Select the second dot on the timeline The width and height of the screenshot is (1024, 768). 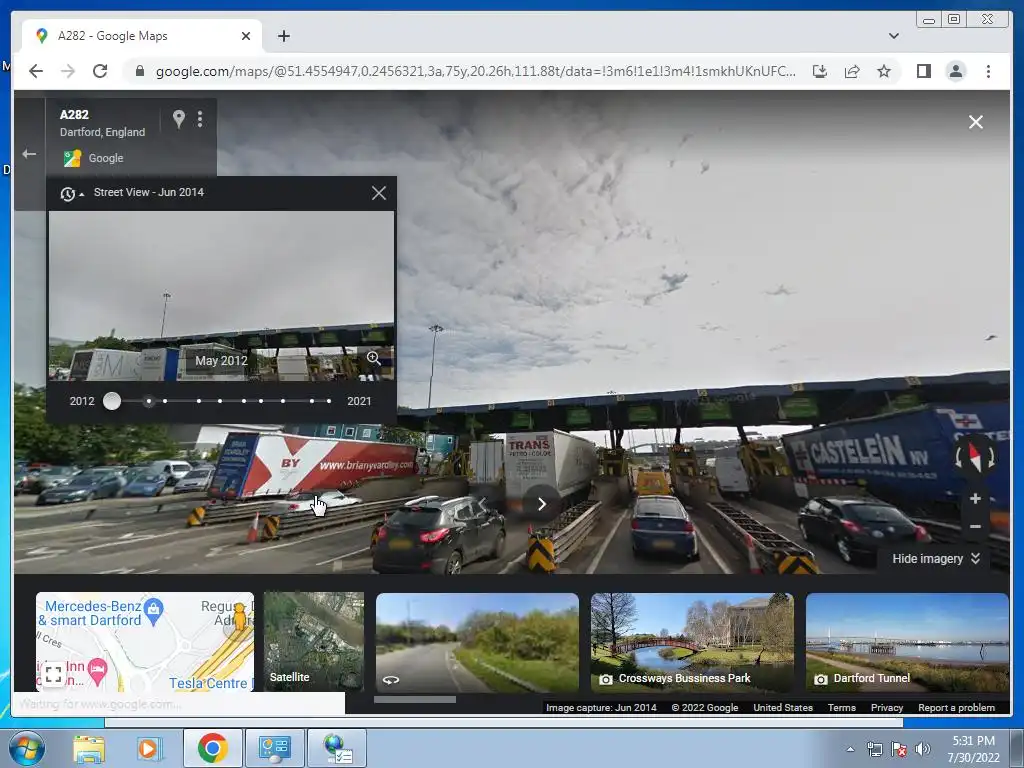[x=165, y=401]
